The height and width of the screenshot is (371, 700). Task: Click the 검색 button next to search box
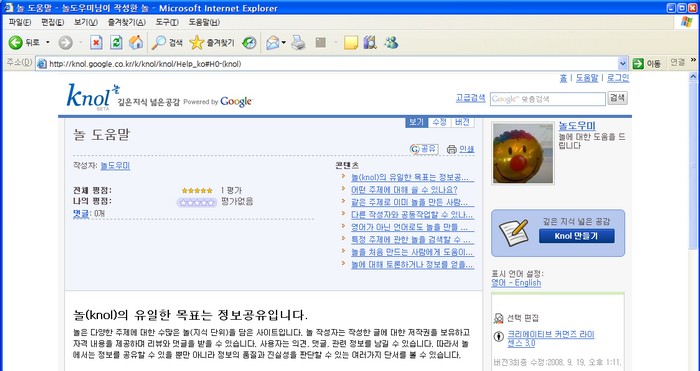617,98
